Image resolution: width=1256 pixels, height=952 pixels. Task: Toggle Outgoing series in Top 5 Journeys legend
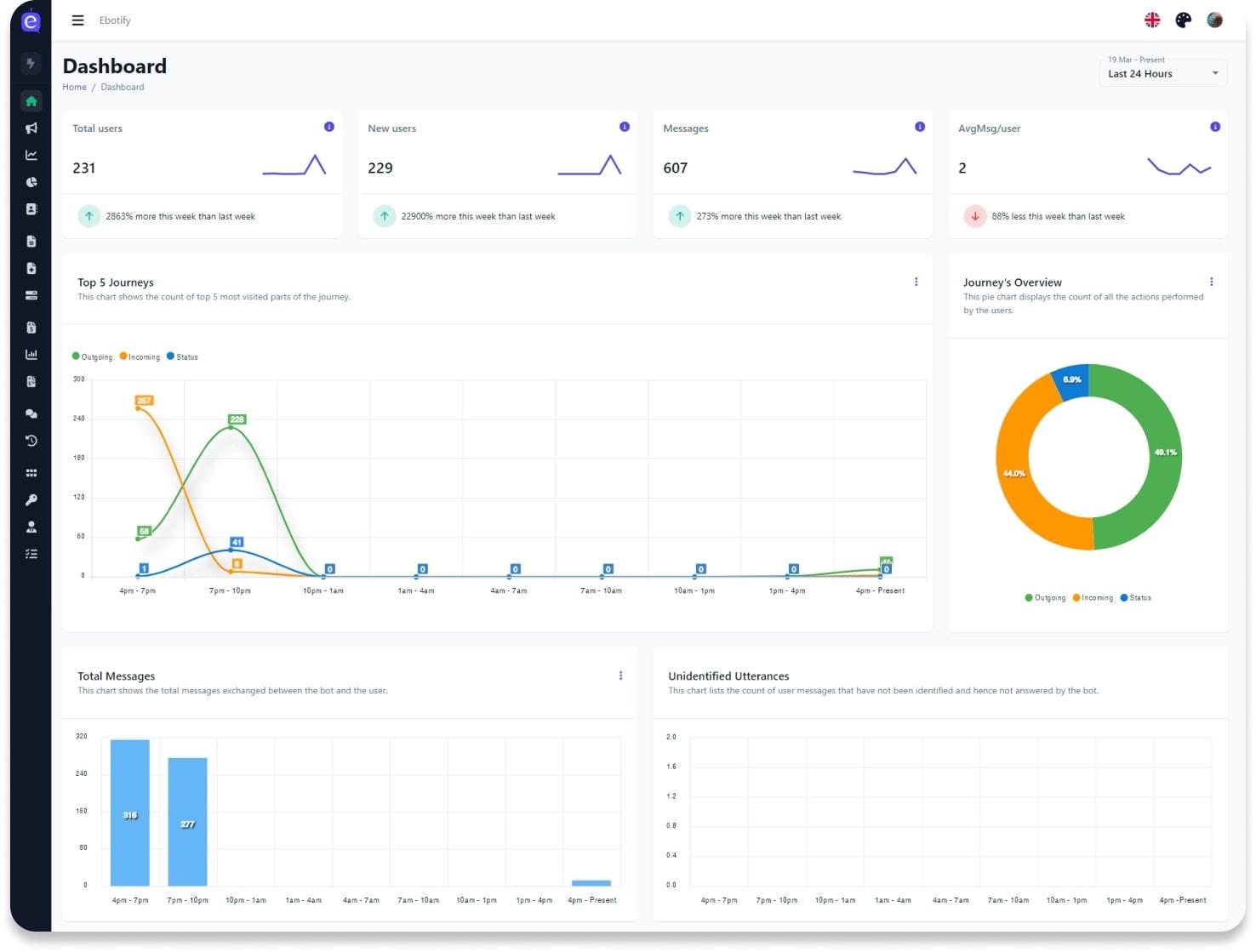93,356
